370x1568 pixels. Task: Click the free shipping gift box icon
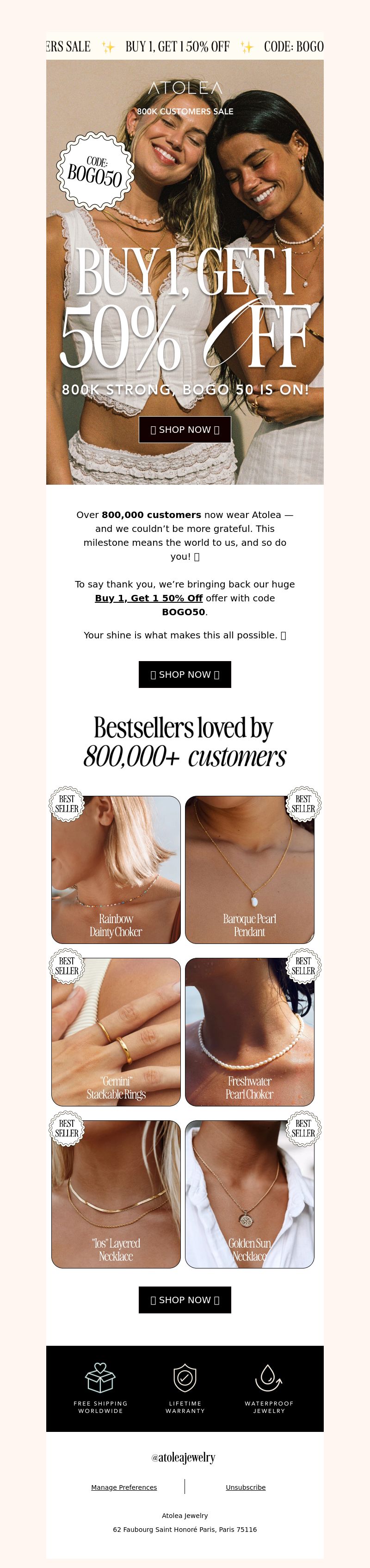pyautogui.click(x=100, y=1377)
